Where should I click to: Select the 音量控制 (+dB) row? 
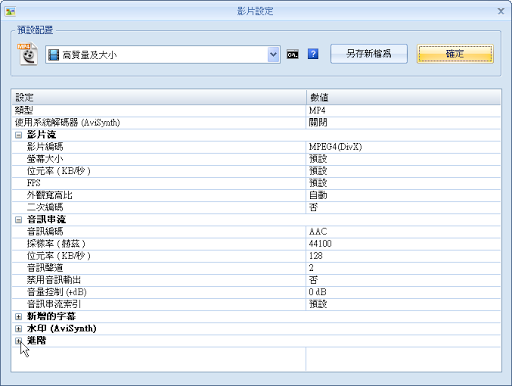click(256, 292)
